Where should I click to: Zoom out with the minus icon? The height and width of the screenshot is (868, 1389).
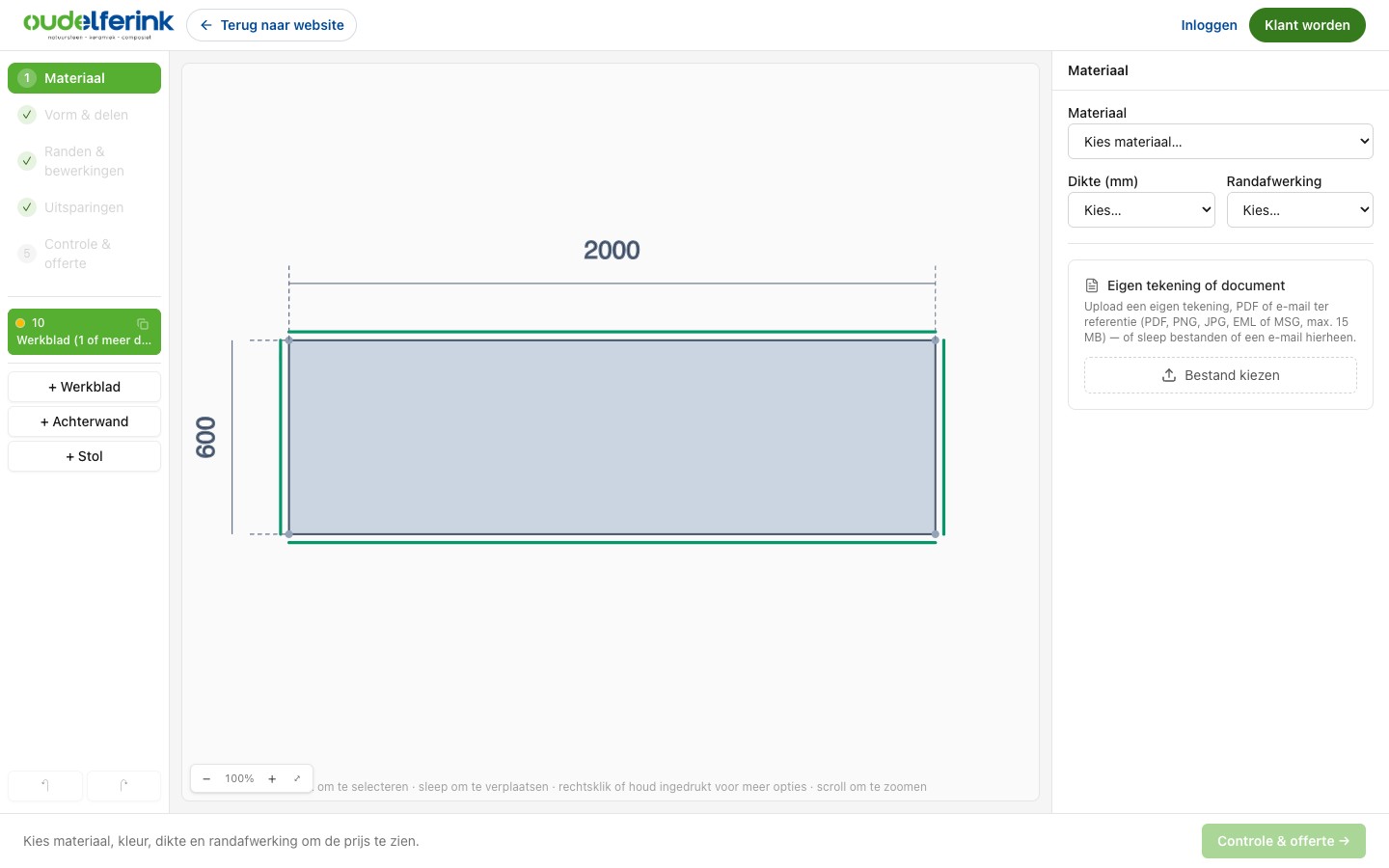tap(206, 778)
